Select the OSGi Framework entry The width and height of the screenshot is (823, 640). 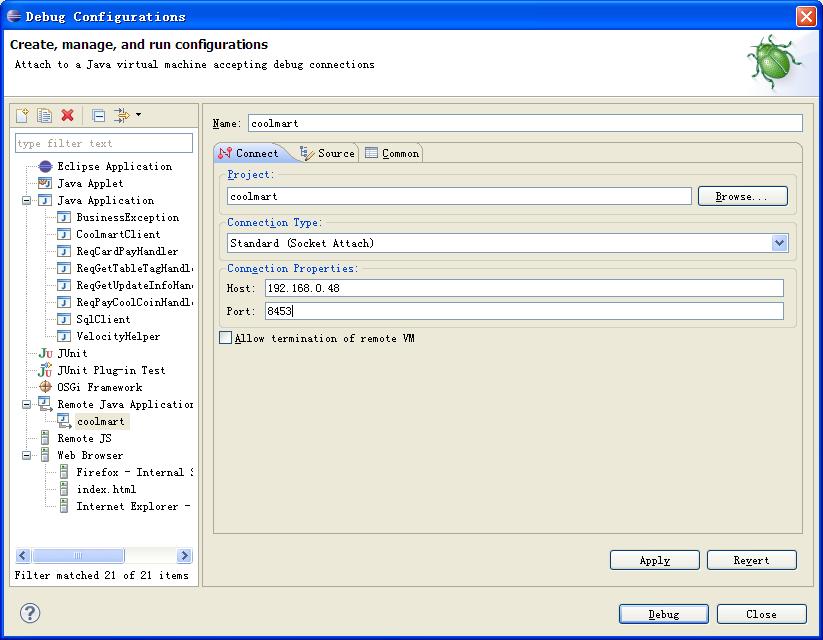[x=99, y=388]
